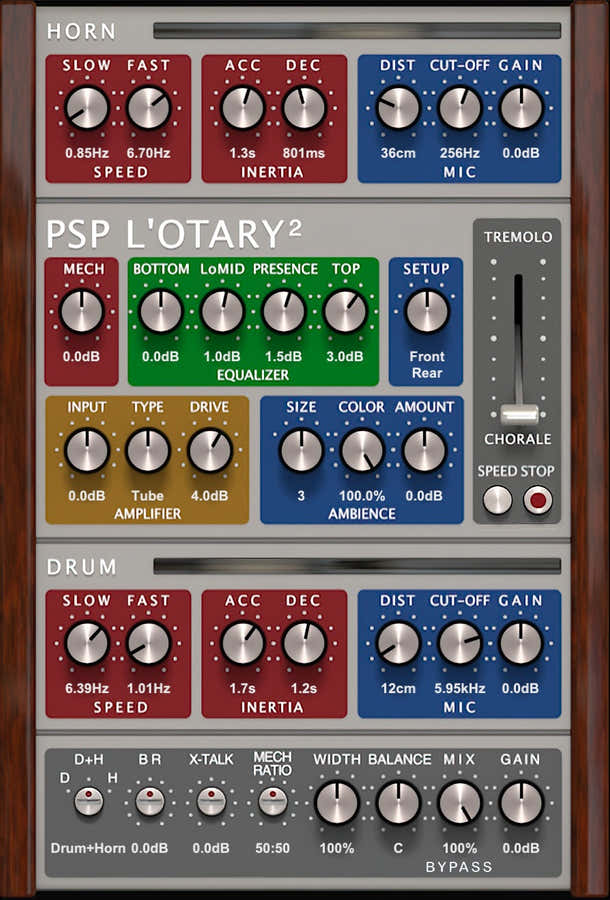This screenshot has height=900, width=610.
Task: Click the output GAIN knob
Action: 521,802
